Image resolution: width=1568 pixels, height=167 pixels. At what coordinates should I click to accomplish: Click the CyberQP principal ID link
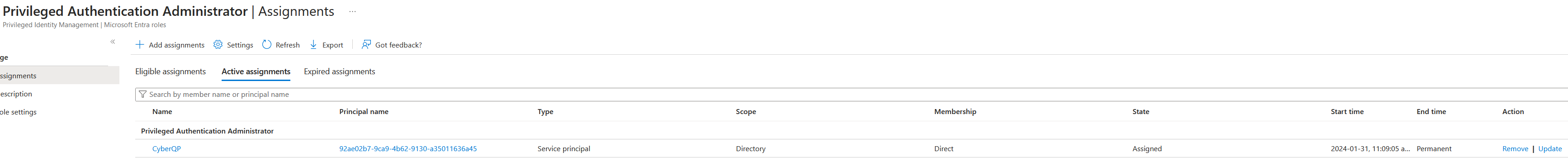click(408, 149)
